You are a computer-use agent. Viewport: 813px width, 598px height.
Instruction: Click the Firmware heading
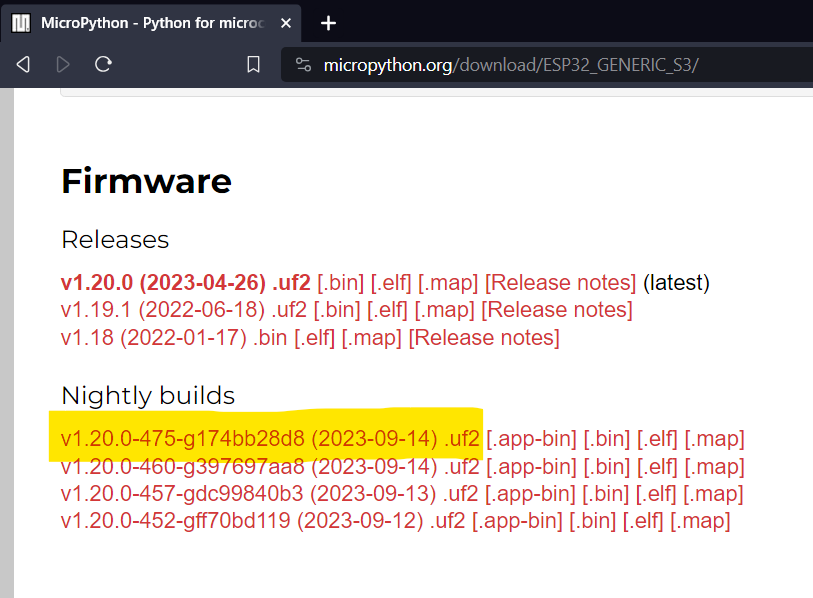[x=146, y=181]
